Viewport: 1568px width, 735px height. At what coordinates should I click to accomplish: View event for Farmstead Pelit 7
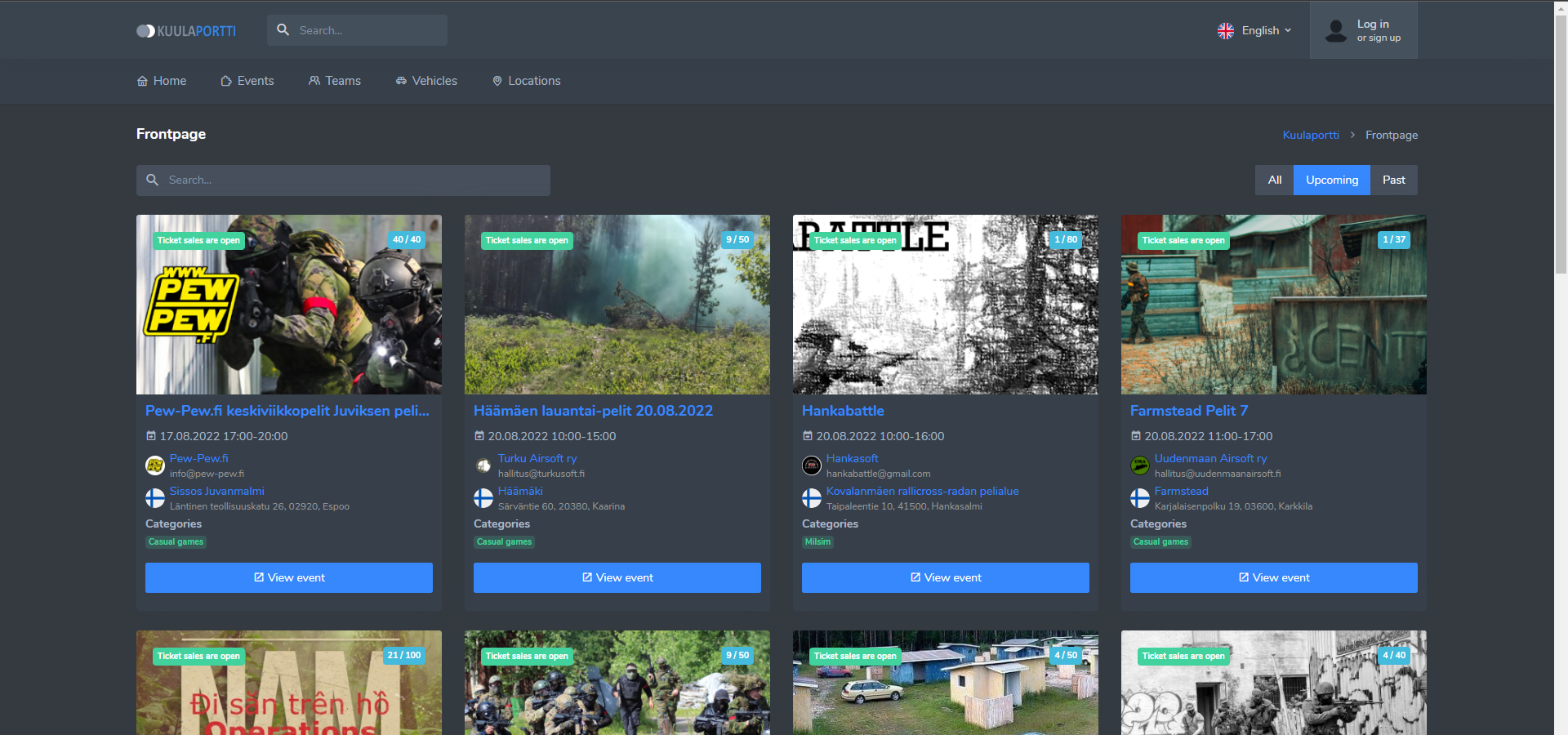click(1274, 577)
